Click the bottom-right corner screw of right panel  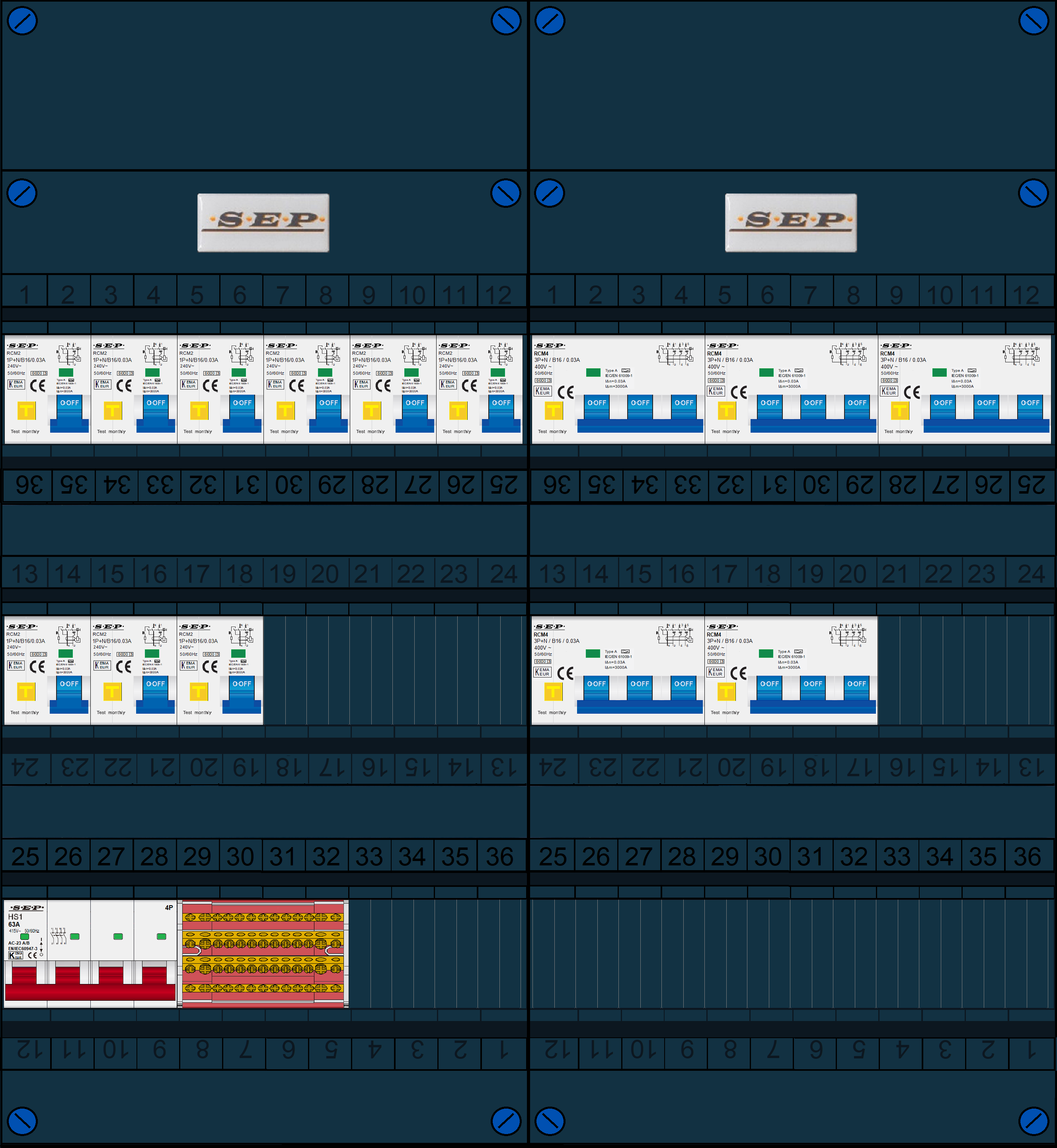point(1034,1121)
